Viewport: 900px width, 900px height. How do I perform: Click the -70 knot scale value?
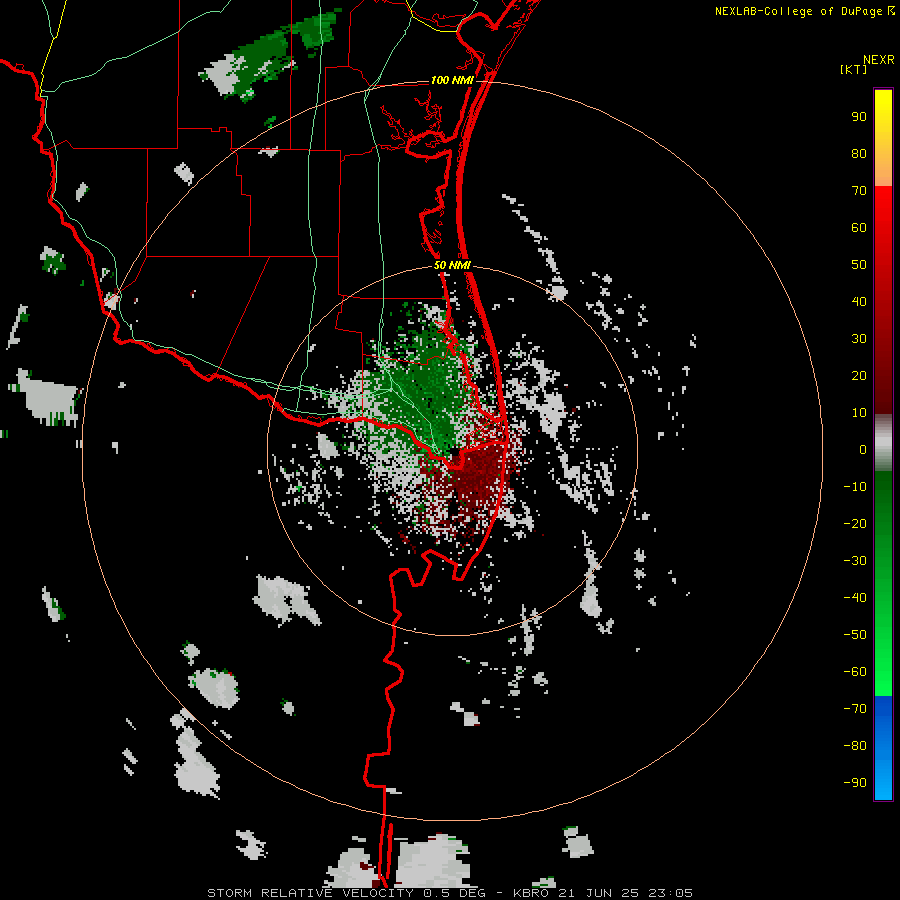pyautogui.click(x=855, y=709)
